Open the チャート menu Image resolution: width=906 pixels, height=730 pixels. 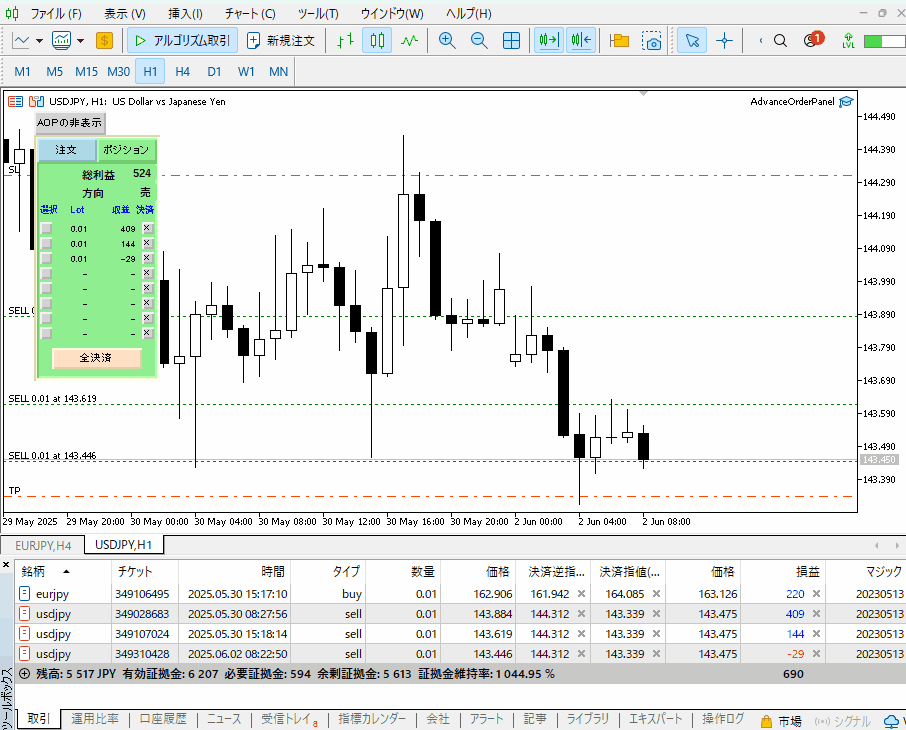click(250, 13)
